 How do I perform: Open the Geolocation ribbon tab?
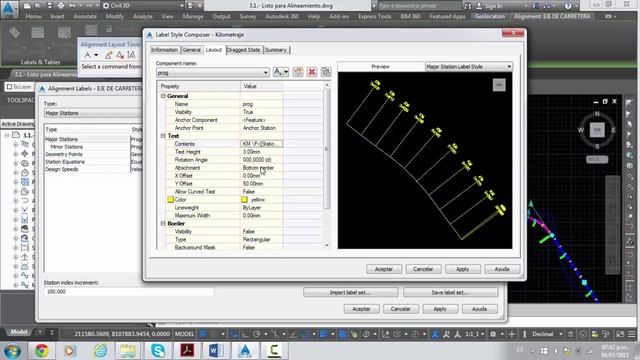coord(490,16)
